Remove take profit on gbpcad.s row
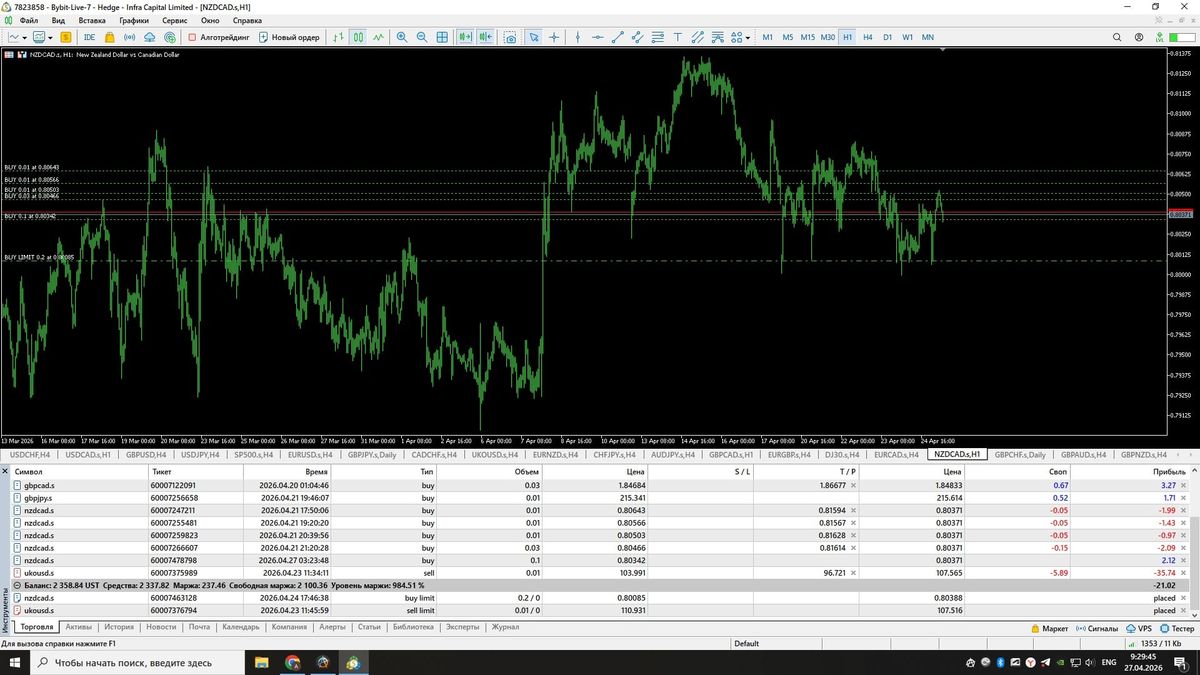The image size is (1200, 675). (x=853, y=484)
